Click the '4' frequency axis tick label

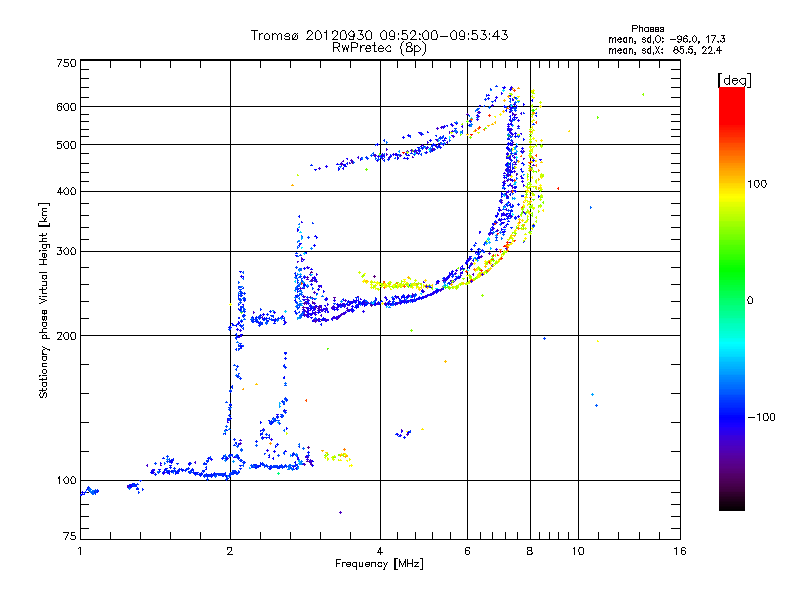(380, 551)
